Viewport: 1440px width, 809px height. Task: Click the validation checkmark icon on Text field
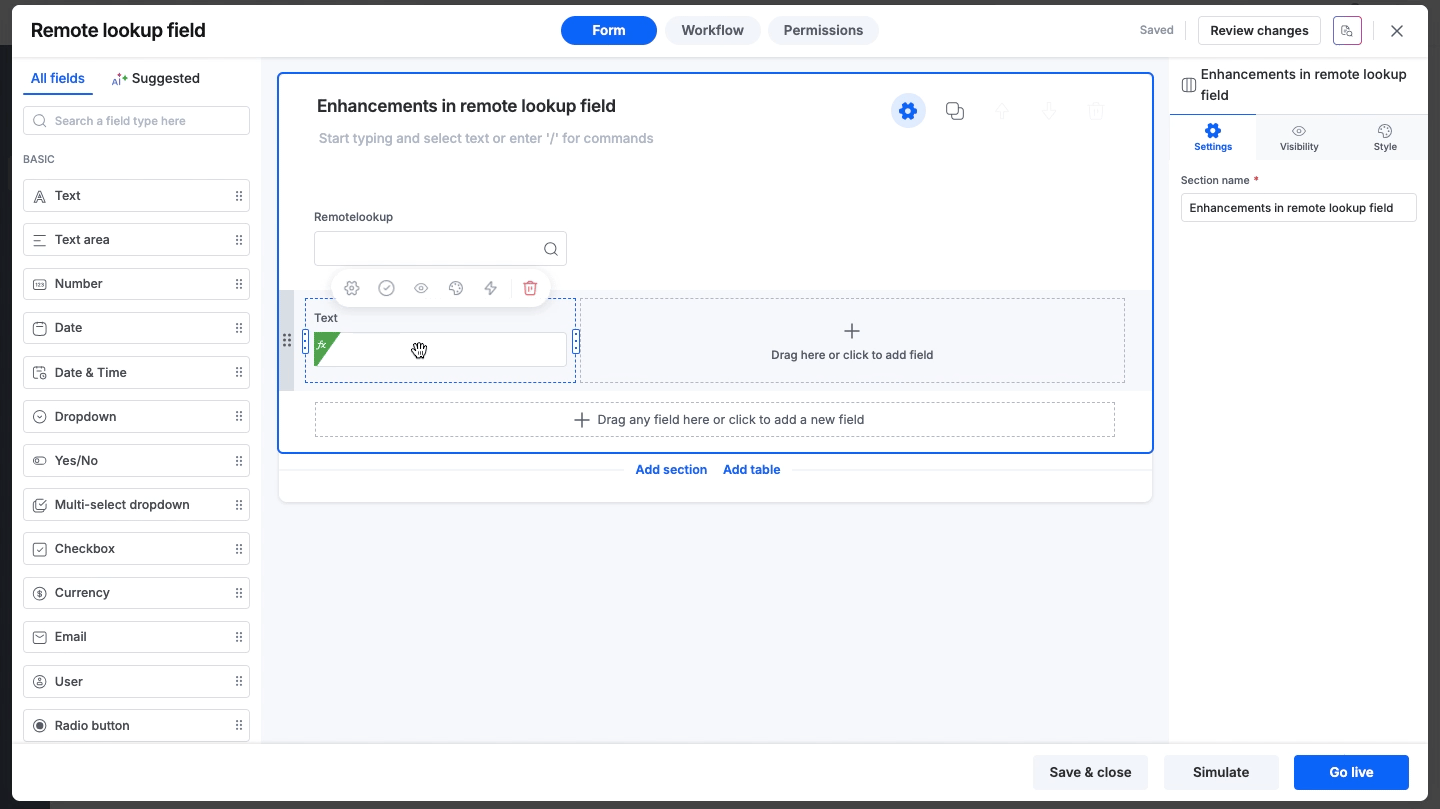tap(386, 288)
